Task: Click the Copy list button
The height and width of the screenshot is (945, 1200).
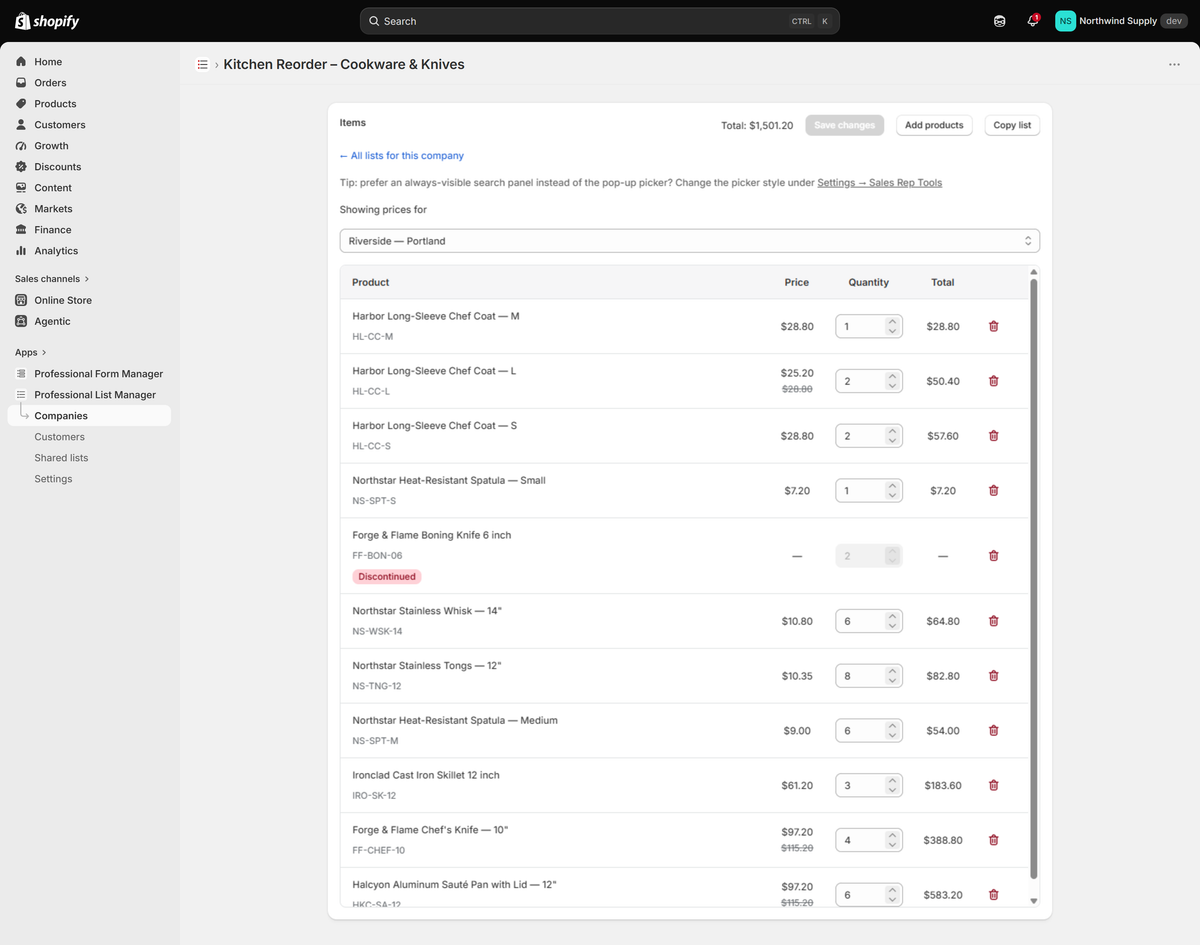Action: click(x=1012, y=125)
